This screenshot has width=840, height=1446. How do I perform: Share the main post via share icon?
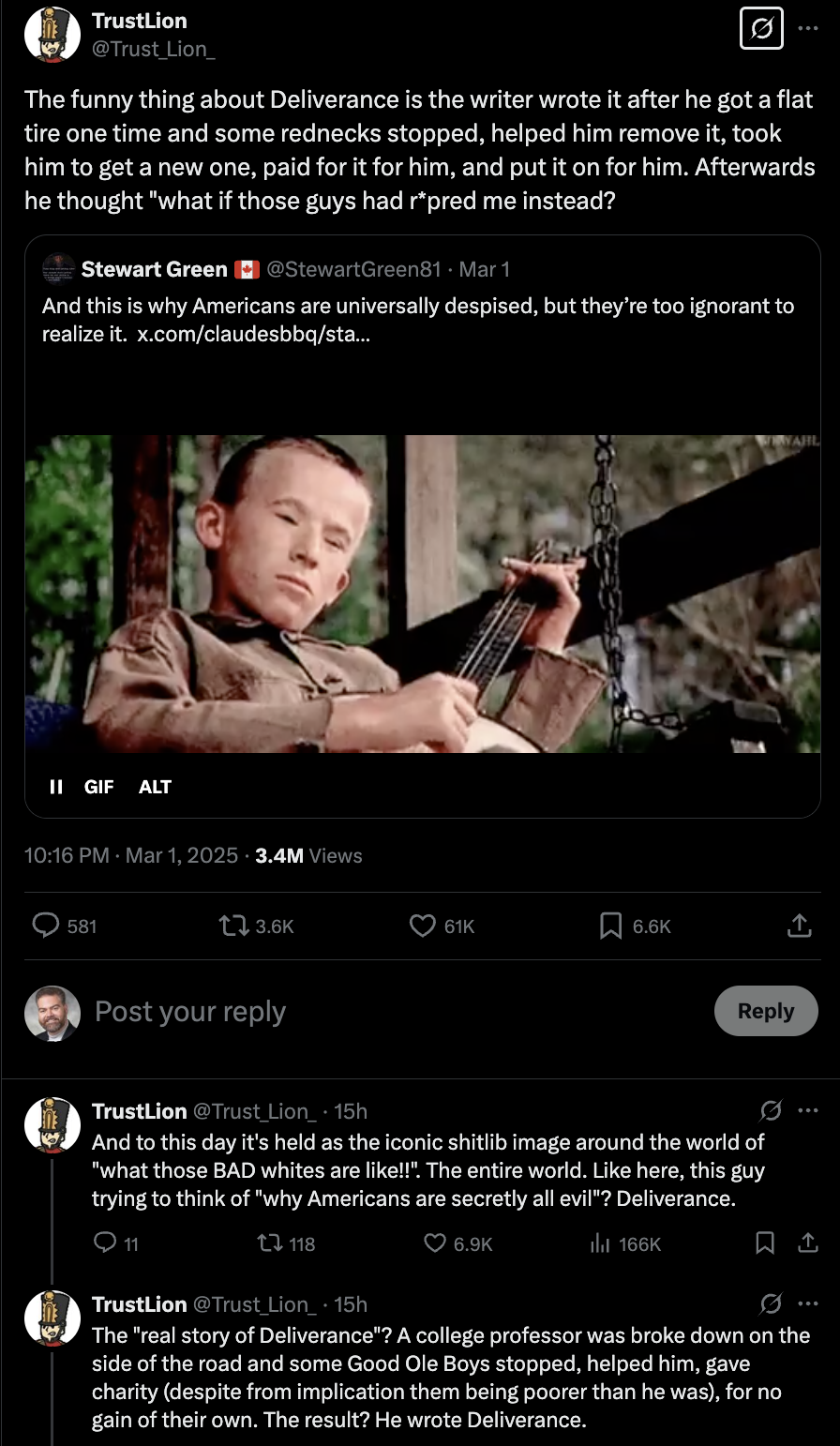click(799, 926)
